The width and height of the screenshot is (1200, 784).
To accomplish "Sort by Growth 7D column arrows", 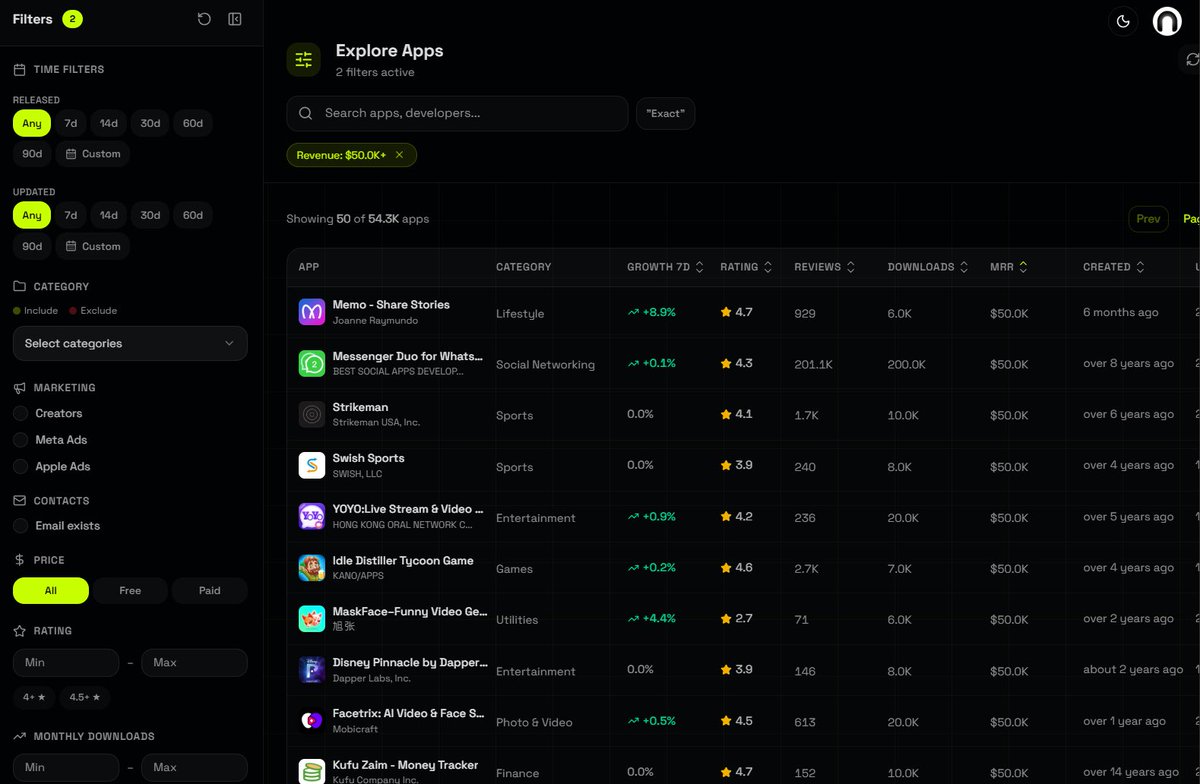I will pyautogui.click(x=700, y=267).
